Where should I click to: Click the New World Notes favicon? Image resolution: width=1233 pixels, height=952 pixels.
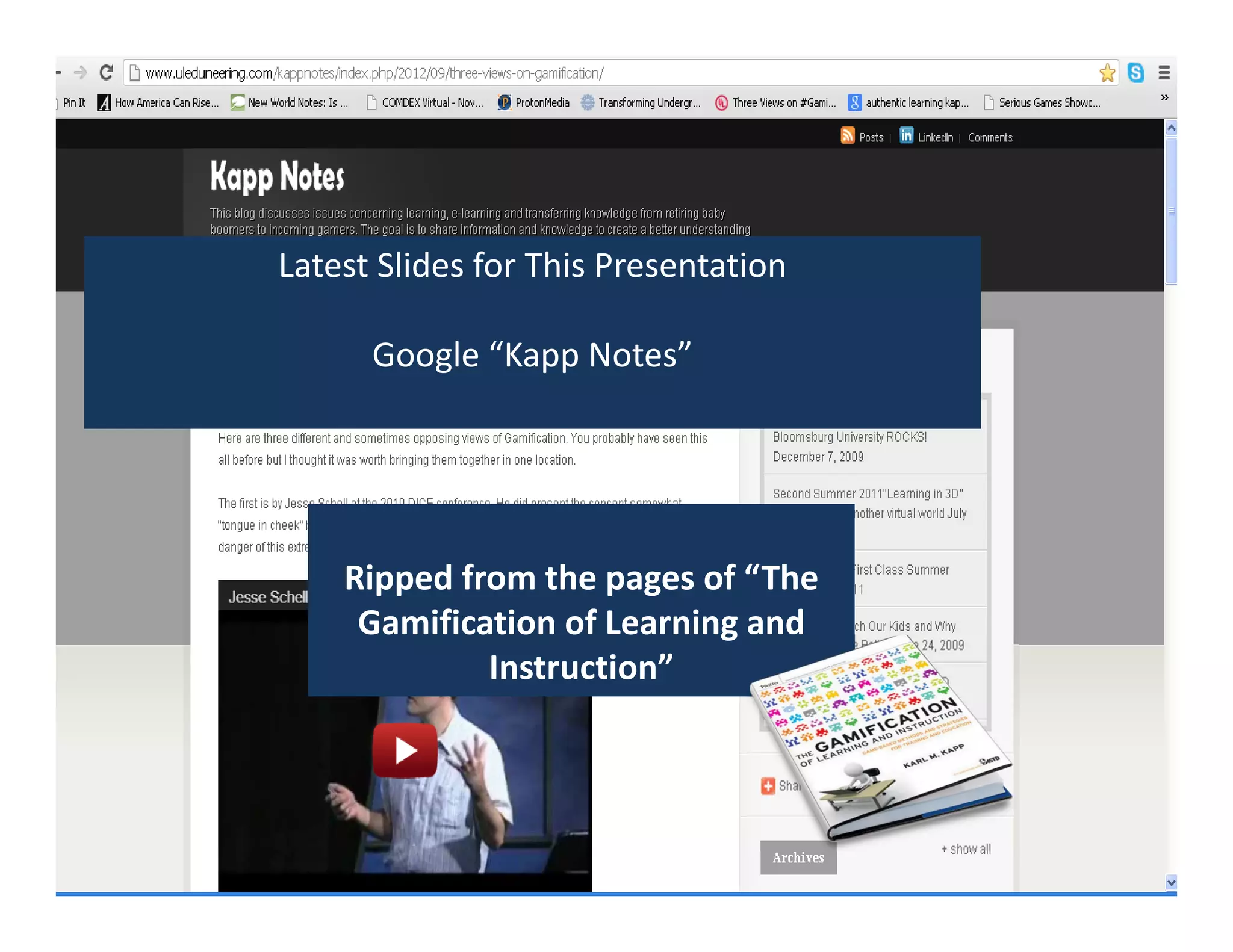point(238,103)
